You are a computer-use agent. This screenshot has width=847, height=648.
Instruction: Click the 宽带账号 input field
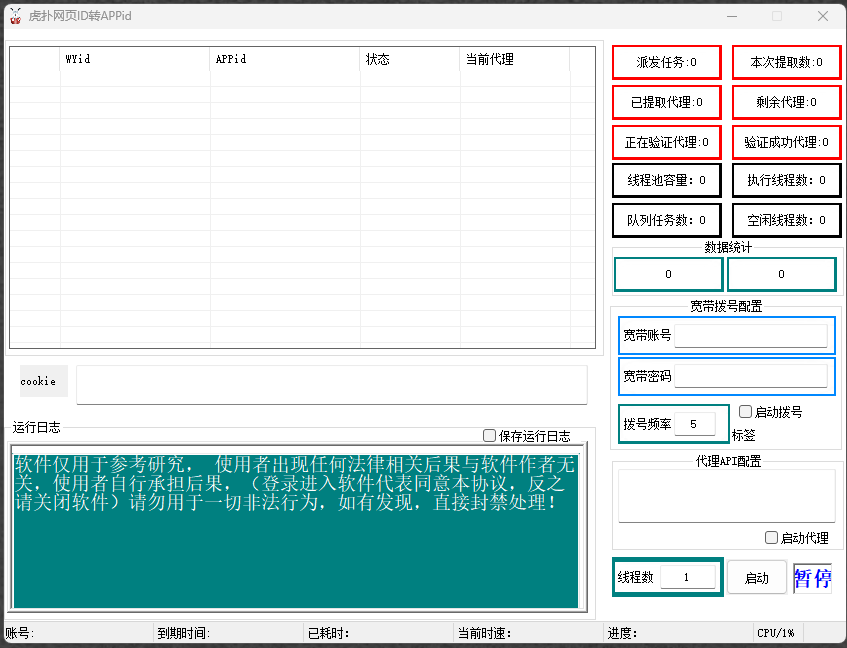tap(750, 335)
